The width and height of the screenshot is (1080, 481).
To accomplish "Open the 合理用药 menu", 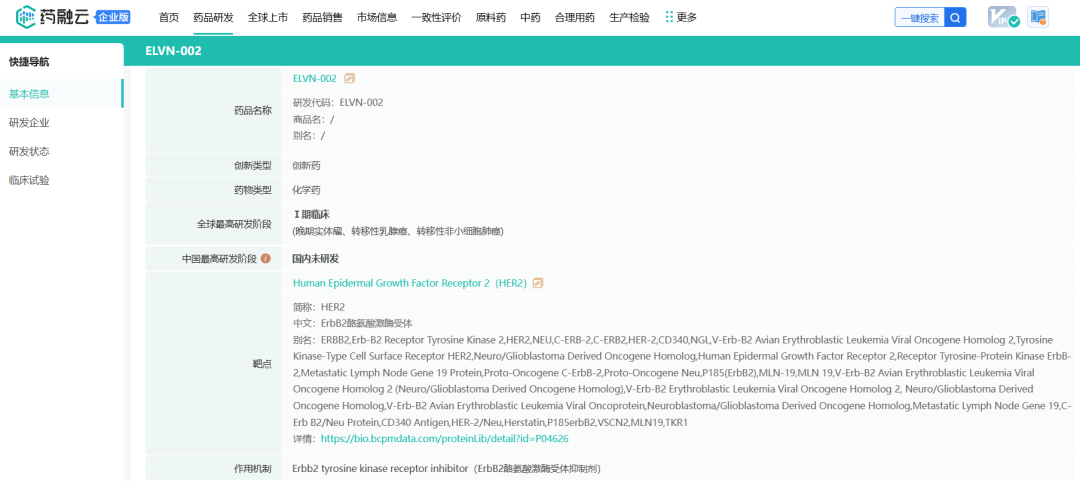I will [574, 18].
